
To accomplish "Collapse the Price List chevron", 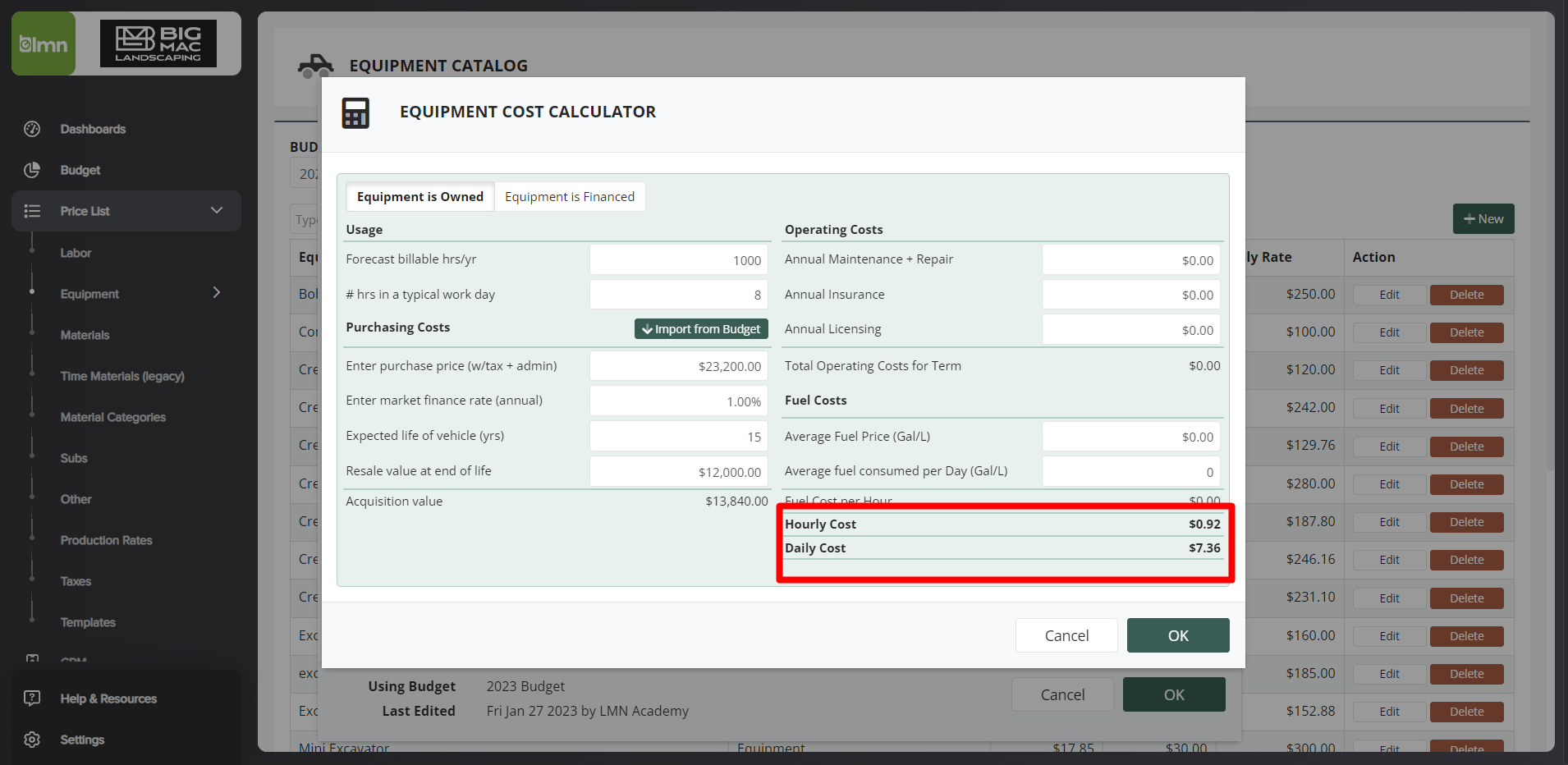I will click(x=217, y=210).
